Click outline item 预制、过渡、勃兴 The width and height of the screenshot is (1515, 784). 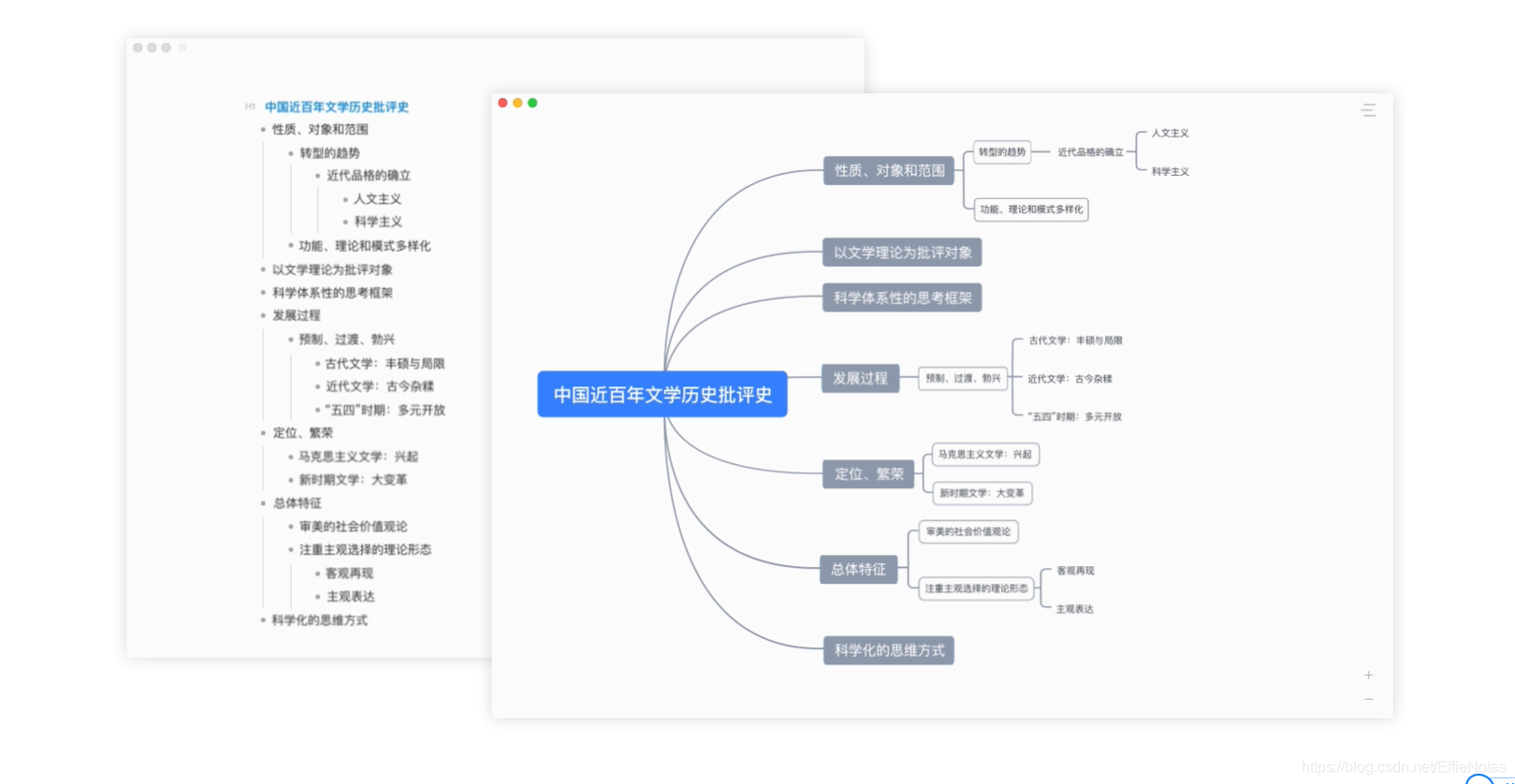[x=347, y=340]
